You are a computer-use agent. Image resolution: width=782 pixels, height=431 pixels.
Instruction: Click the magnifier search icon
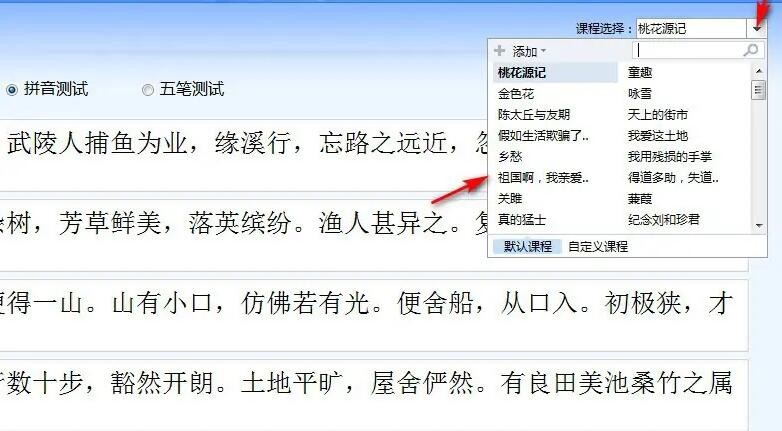click(x=751, y=50)
